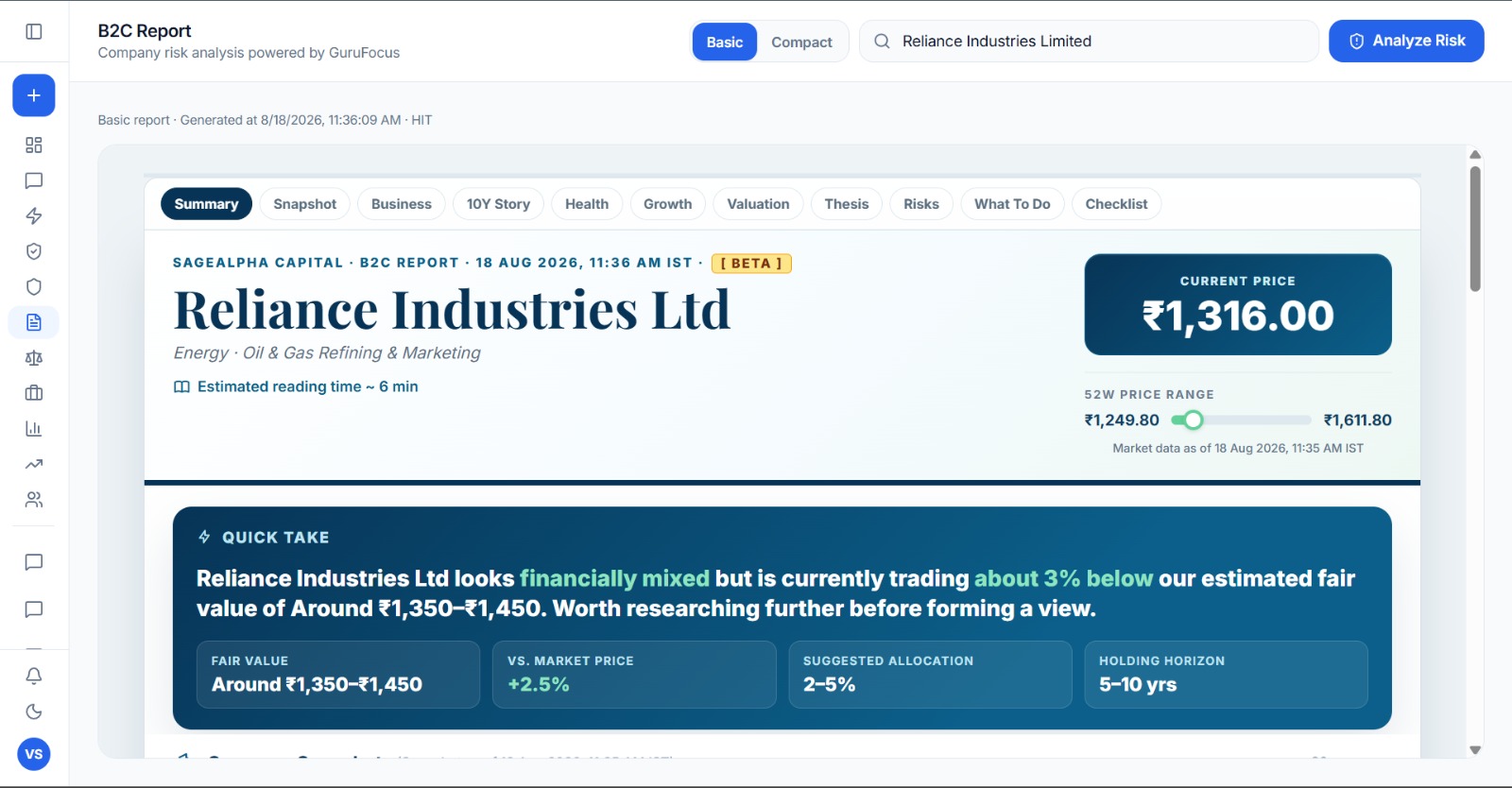Open the Checklist tab
The image size is (1512, 788).
[1116, 204]
